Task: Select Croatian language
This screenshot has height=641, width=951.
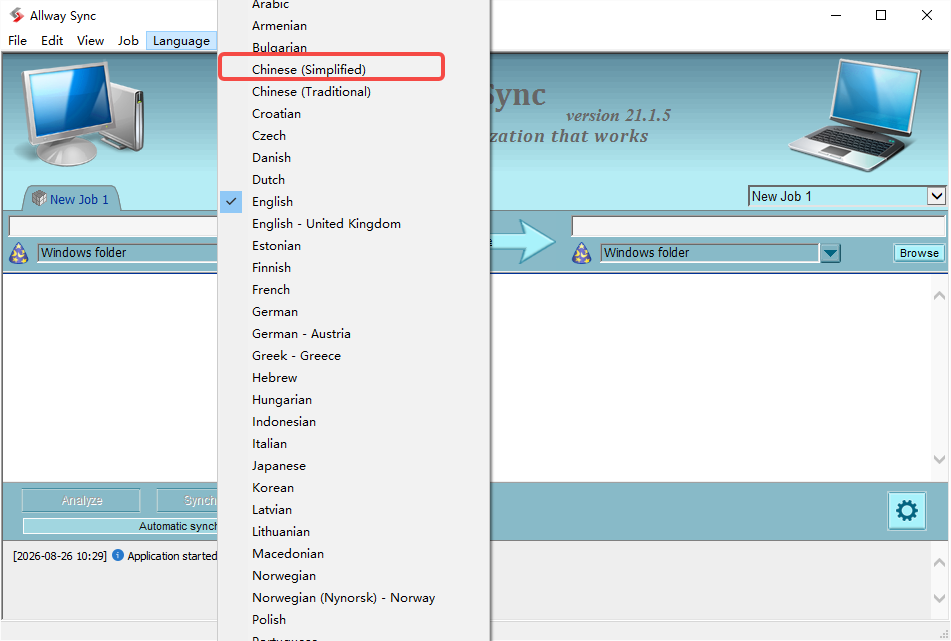Action: 354,113
